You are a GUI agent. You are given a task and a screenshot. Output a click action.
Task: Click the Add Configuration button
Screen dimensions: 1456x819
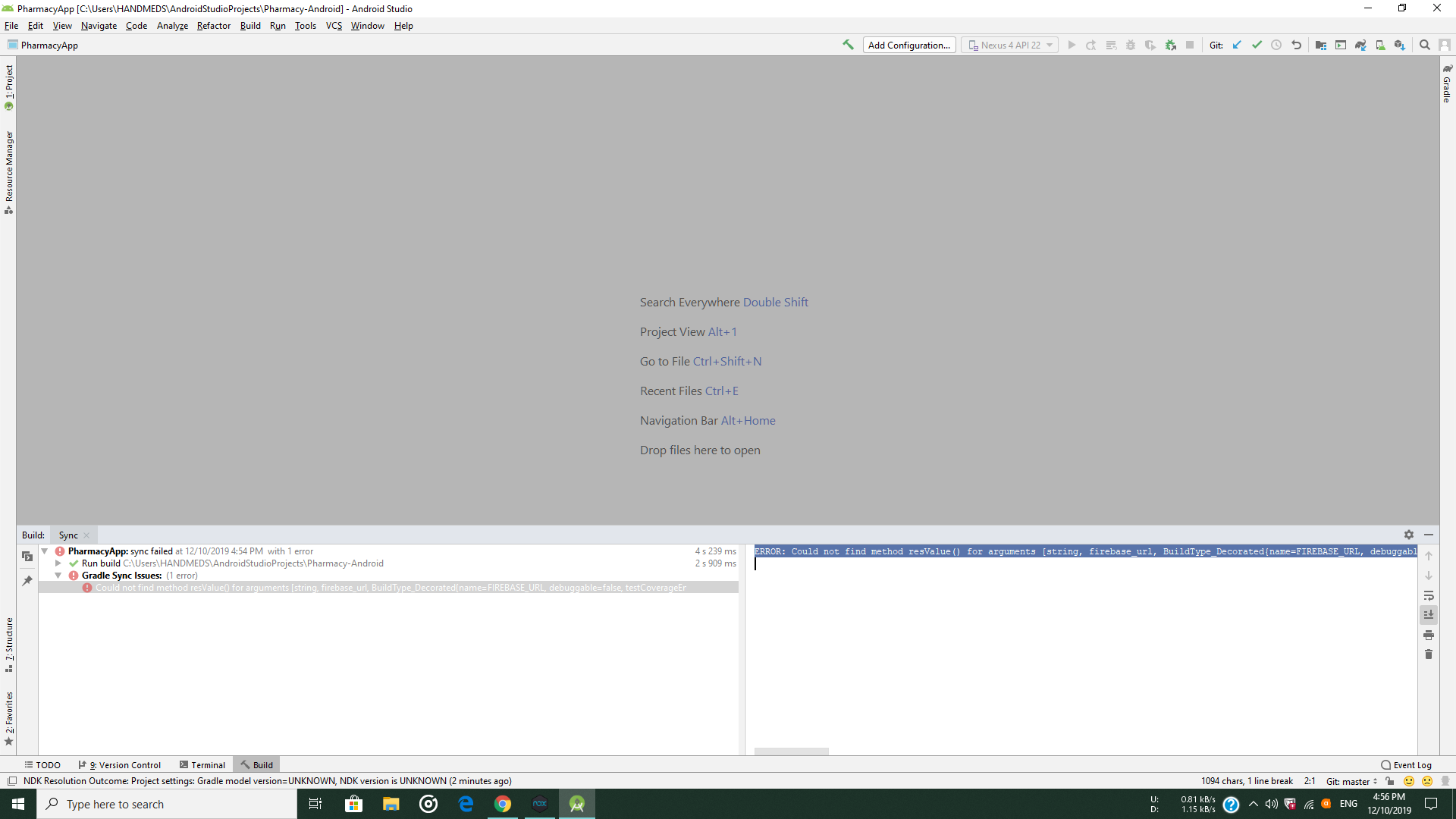point(908,45)
